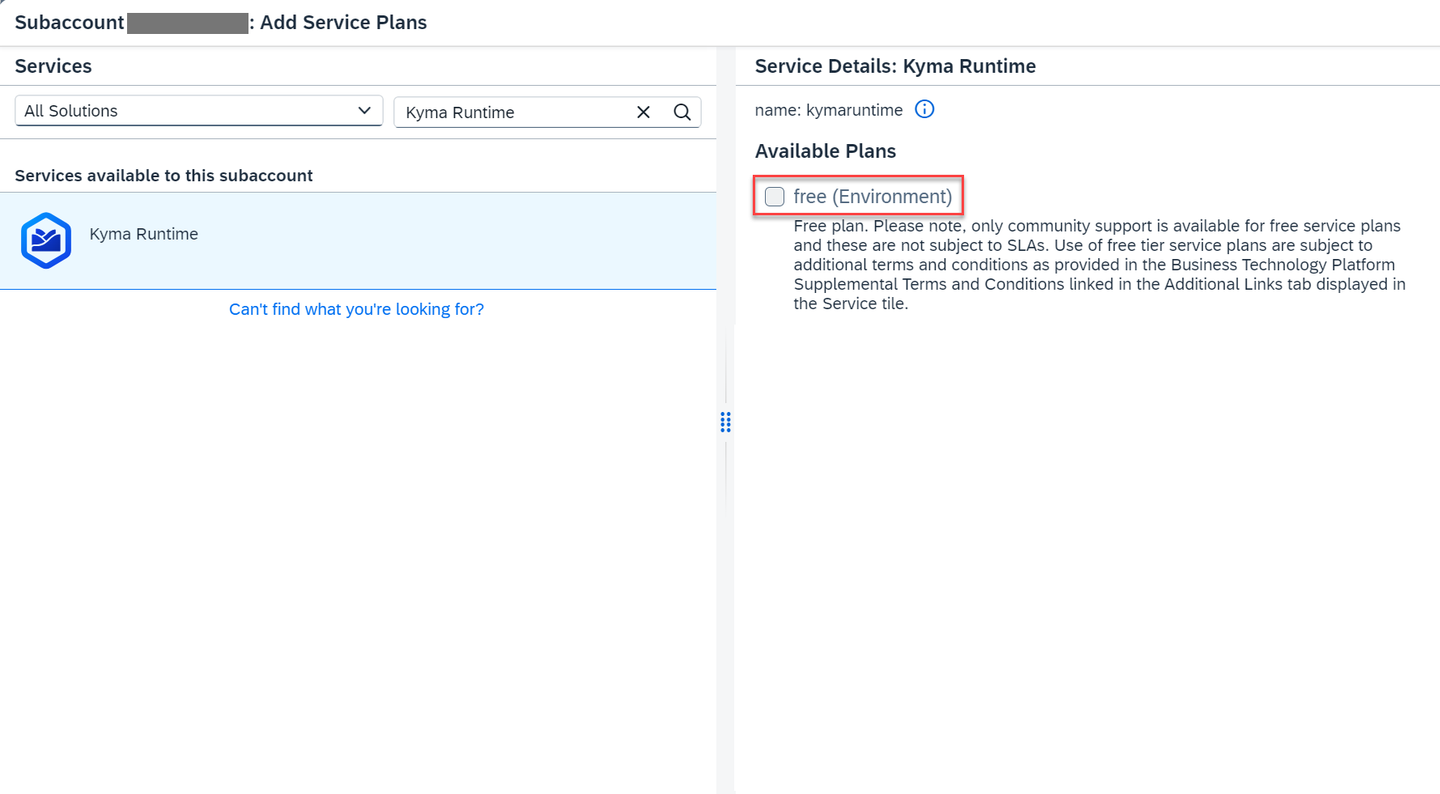Click the "Service Details: Kyma Runtime" heading
Image resolution: width=1440 pixels, height=794 pixels.
[895, 66]
